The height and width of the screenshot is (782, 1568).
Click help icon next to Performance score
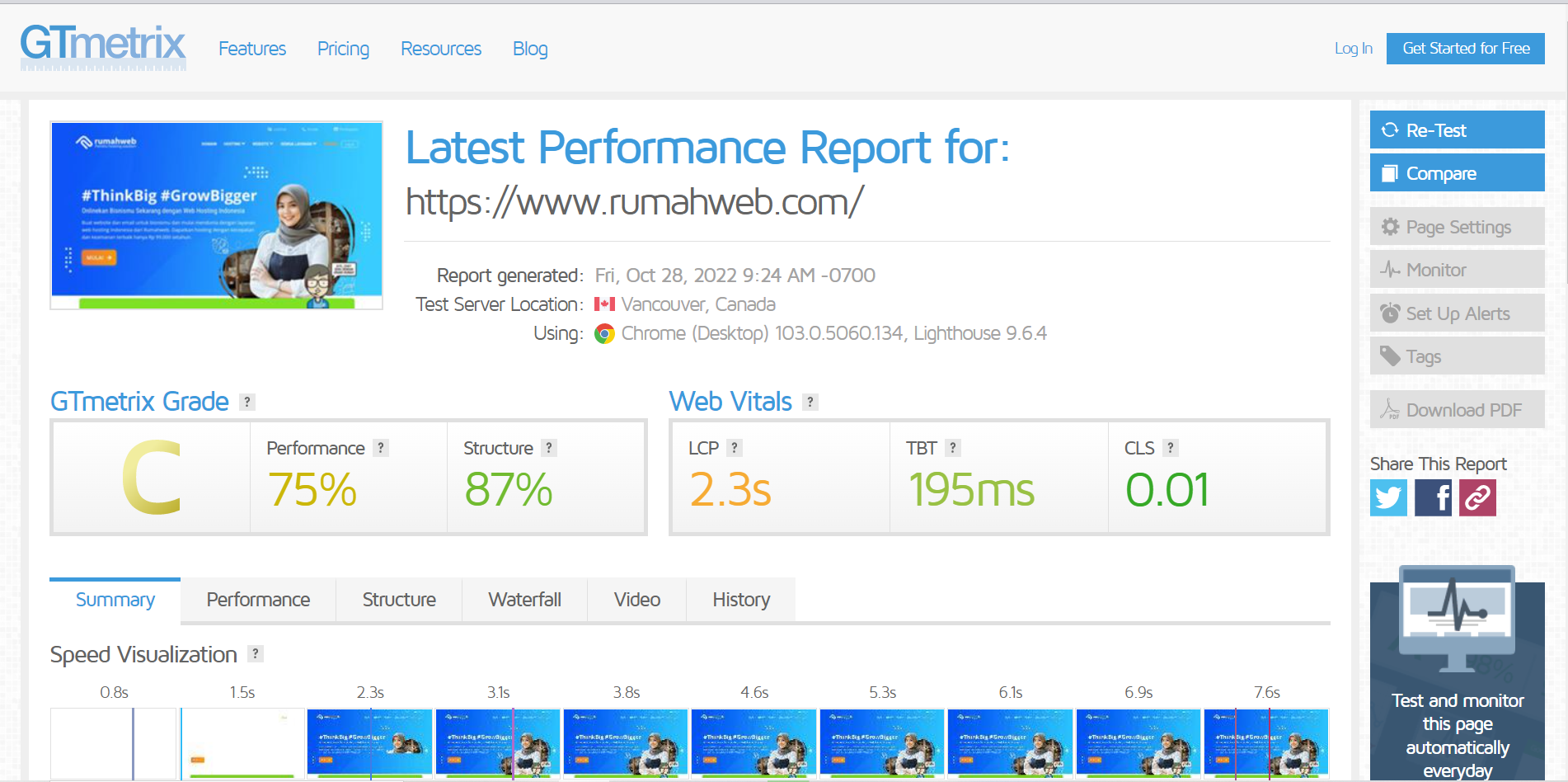click(380, 448)
